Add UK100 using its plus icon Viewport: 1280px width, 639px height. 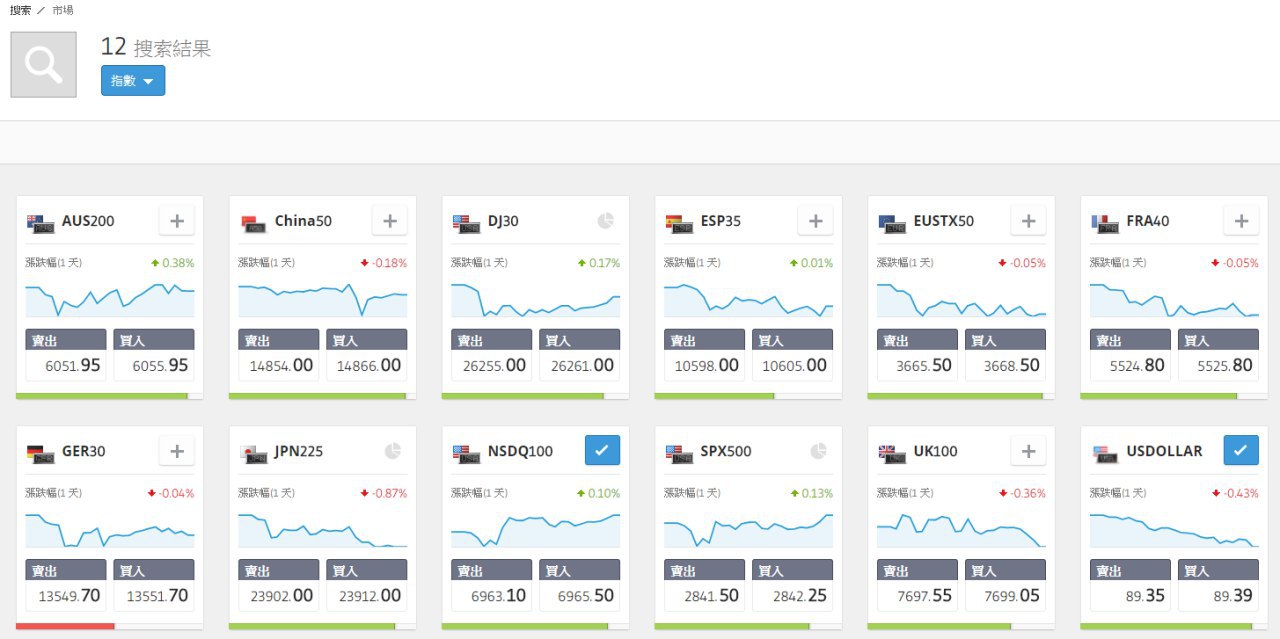[x=1028, y=451]
